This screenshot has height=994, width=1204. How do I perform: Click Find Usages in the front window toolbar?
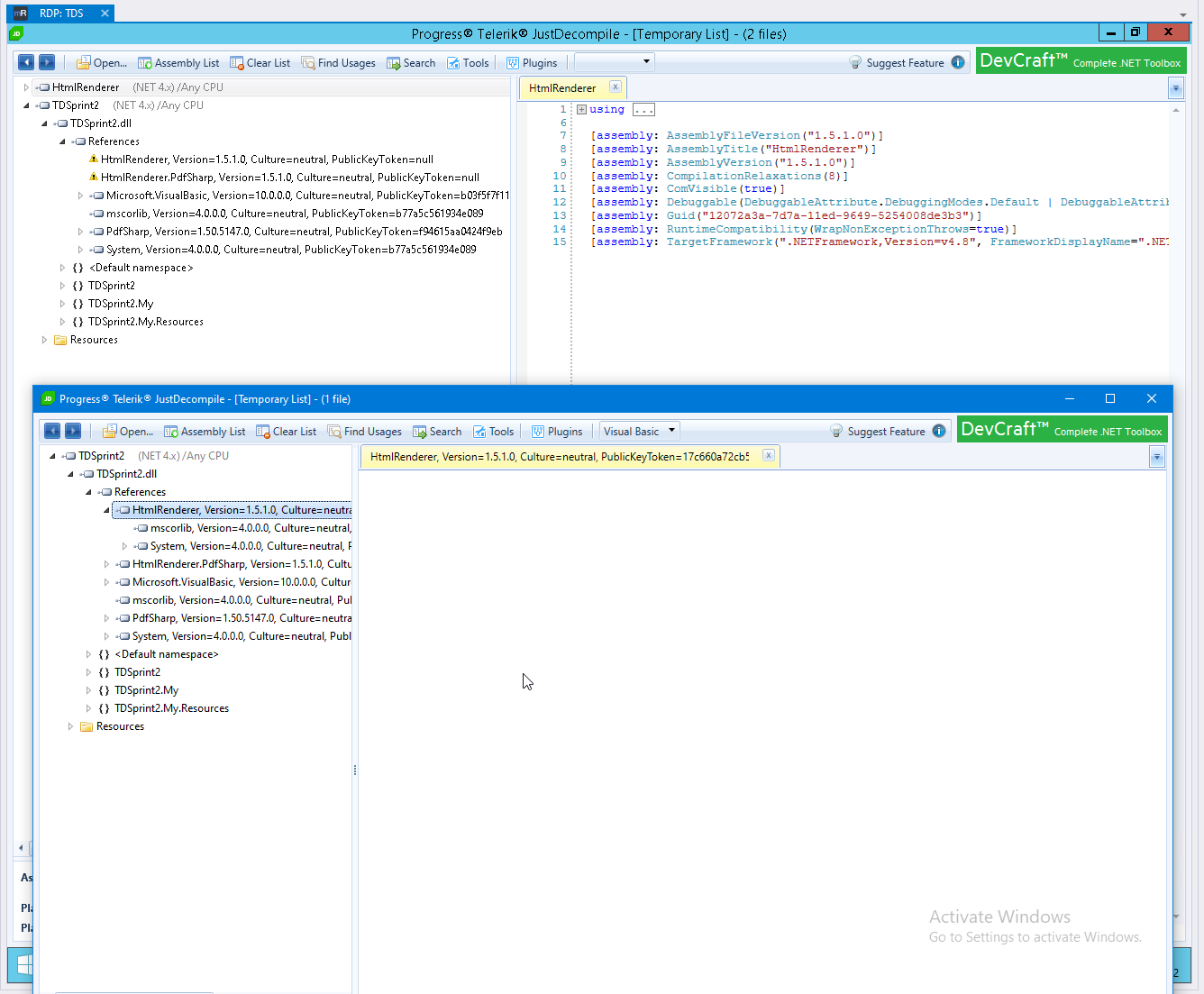click(x=365, y=432)
